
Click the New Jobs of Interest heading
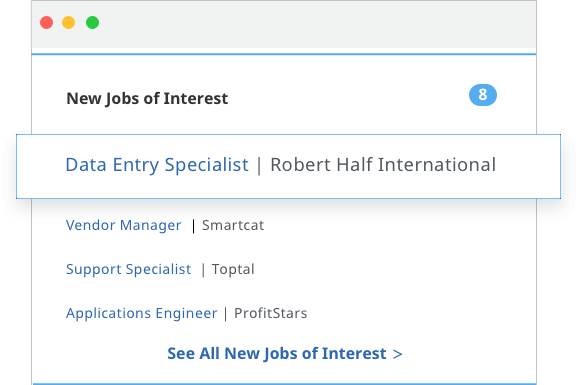click(147, 99)
